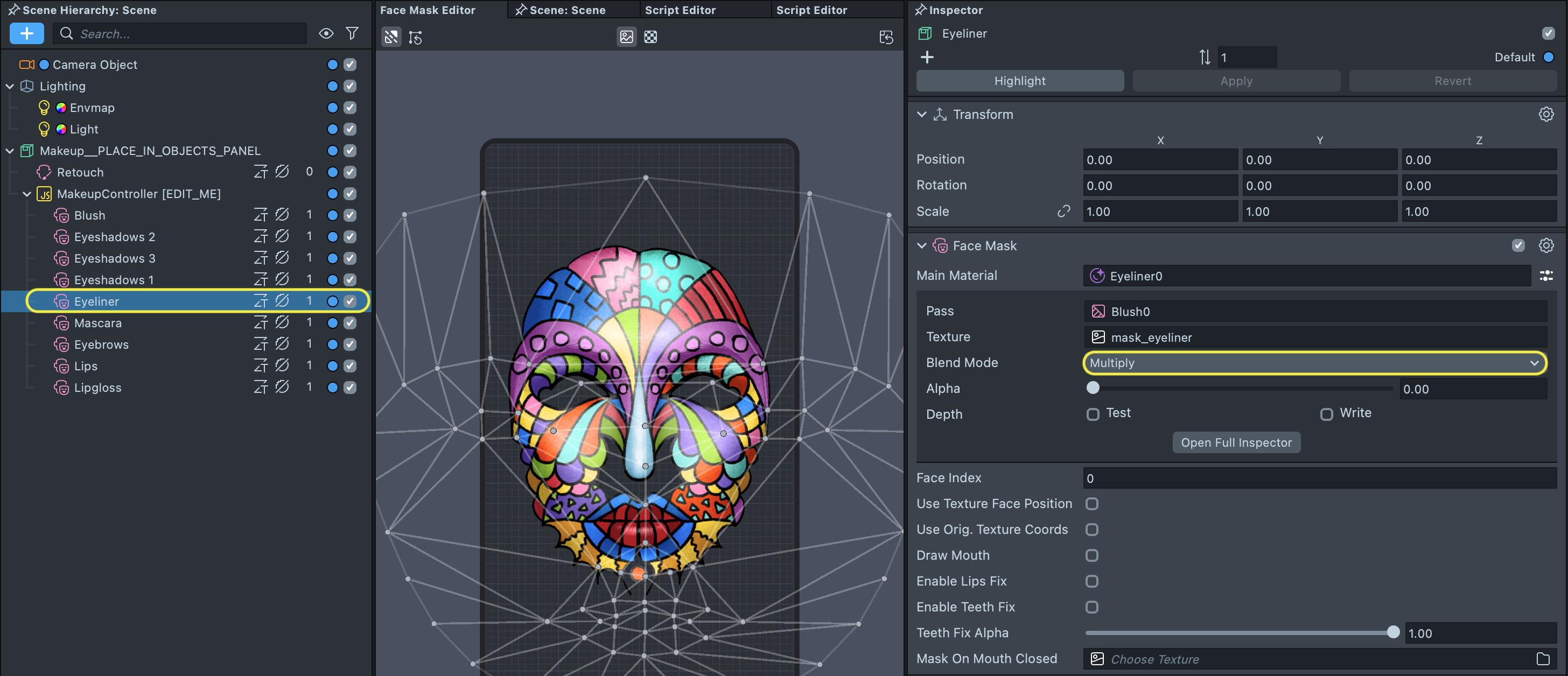Uncheck the Lipgloss enabled checkbox

point(350,388)
